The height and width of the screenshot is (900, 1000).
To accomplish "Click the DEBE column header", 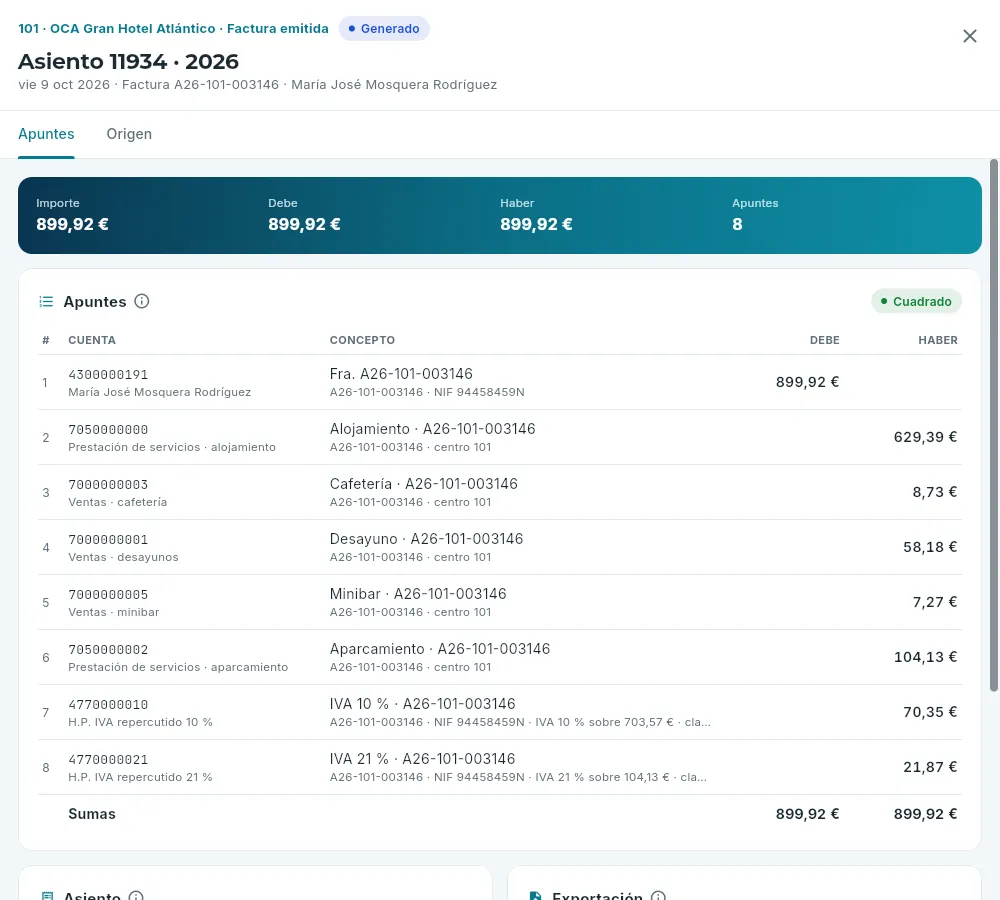I will point(824,340).
